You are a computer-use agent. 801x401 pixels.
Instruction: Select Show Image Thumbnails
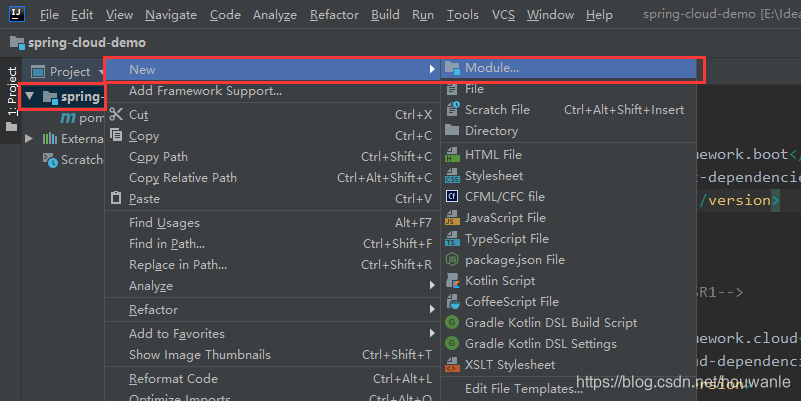click(273, 355)
